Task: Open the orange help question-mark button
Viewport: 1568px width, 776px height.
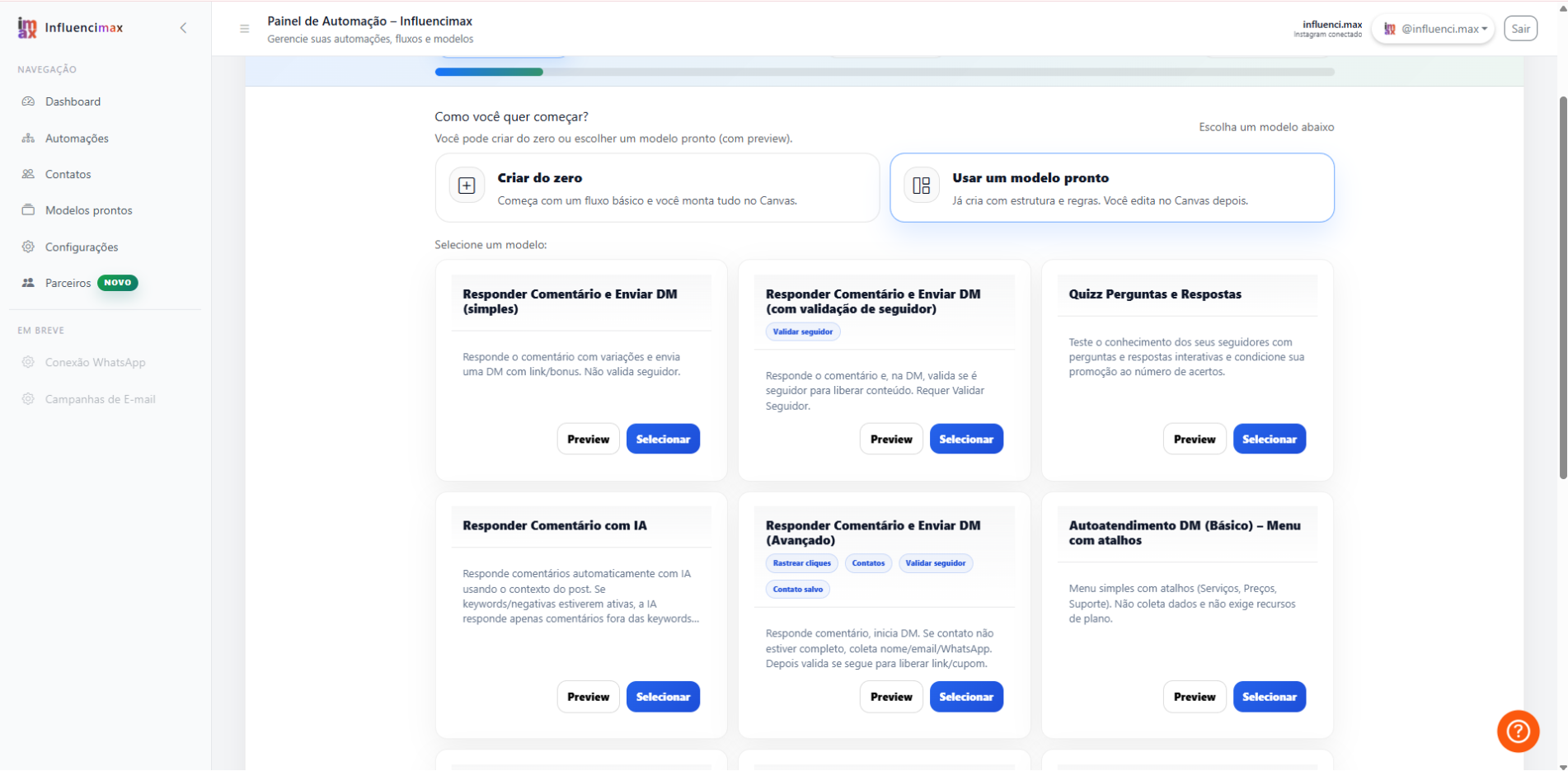Action: click(x=1518, y=731)
